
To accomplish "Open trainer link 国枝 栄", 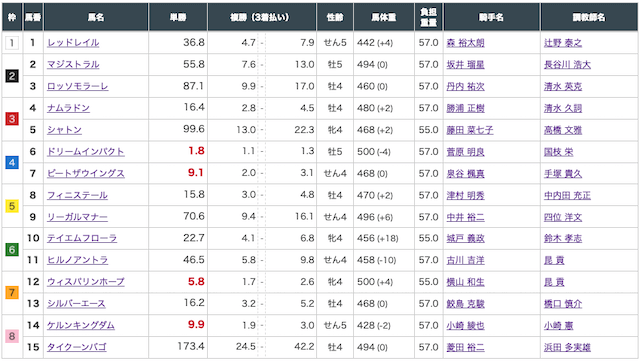I will click(558, 152).
